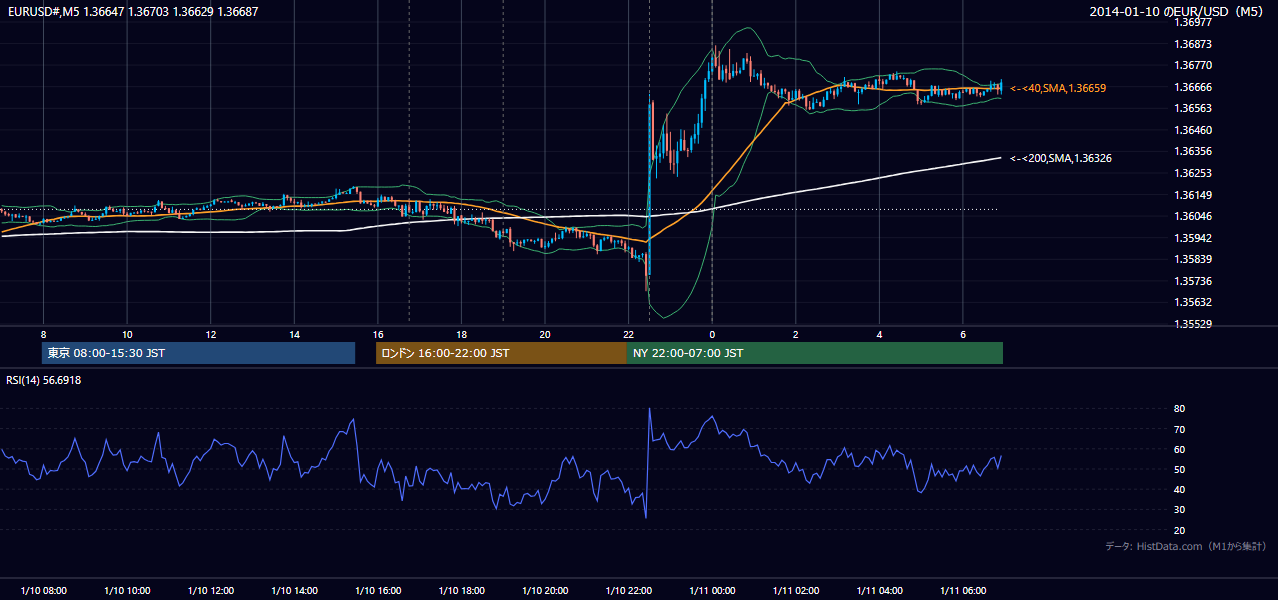Screen dimensions: 1278x600
Task: Click price axis value 1.36666
Action: 1192,87
